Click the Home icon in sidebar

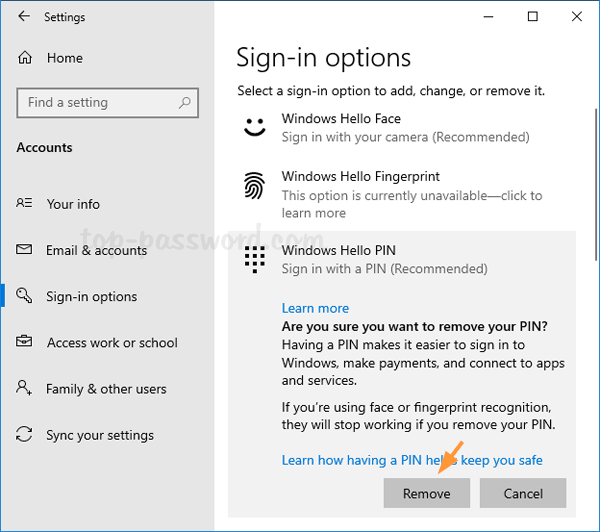[25, 58]
